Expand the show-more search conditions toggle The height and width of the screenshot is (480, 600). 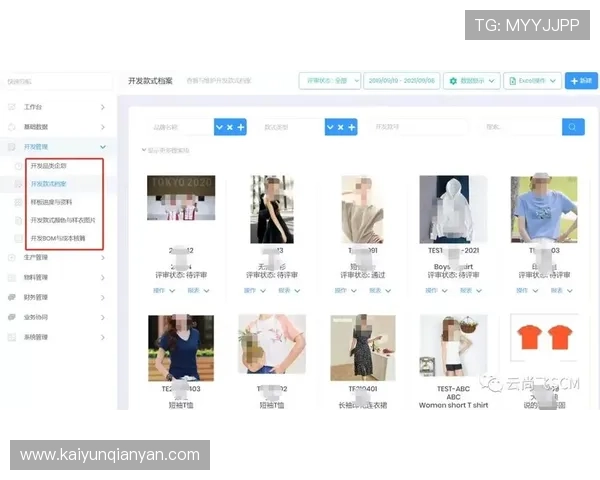[166, 150]
